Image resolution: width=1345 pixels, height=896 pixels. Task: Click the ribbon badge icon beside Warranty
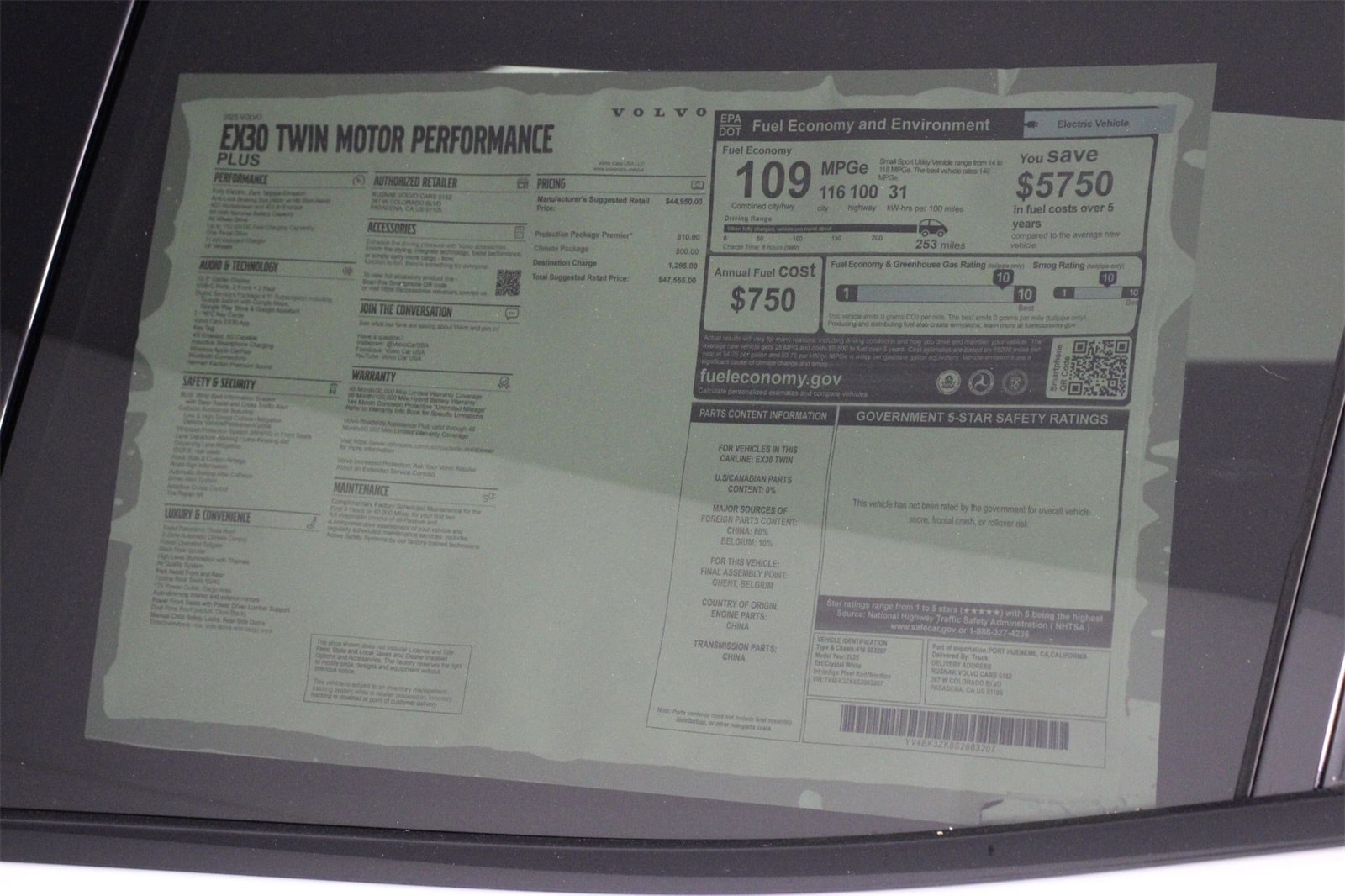tap(503, 382)
